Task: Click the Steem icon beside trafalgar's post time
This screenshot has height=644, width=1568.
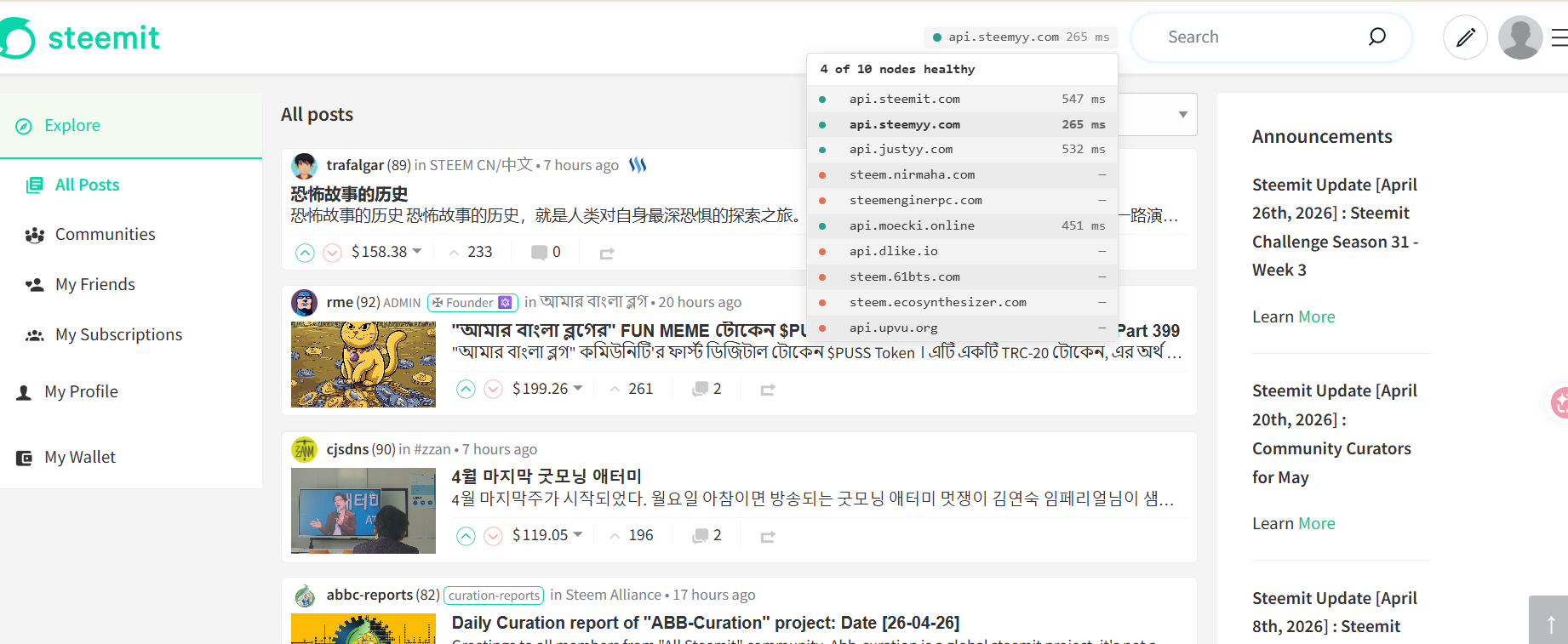Action: [x=638, y=165]
